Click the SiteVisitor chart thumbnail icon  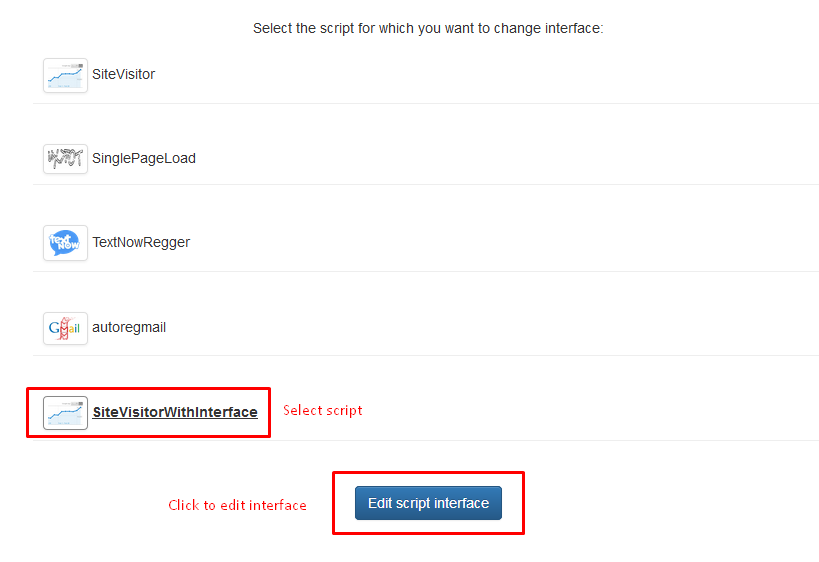pyautogui.click(x=65, y=75)
